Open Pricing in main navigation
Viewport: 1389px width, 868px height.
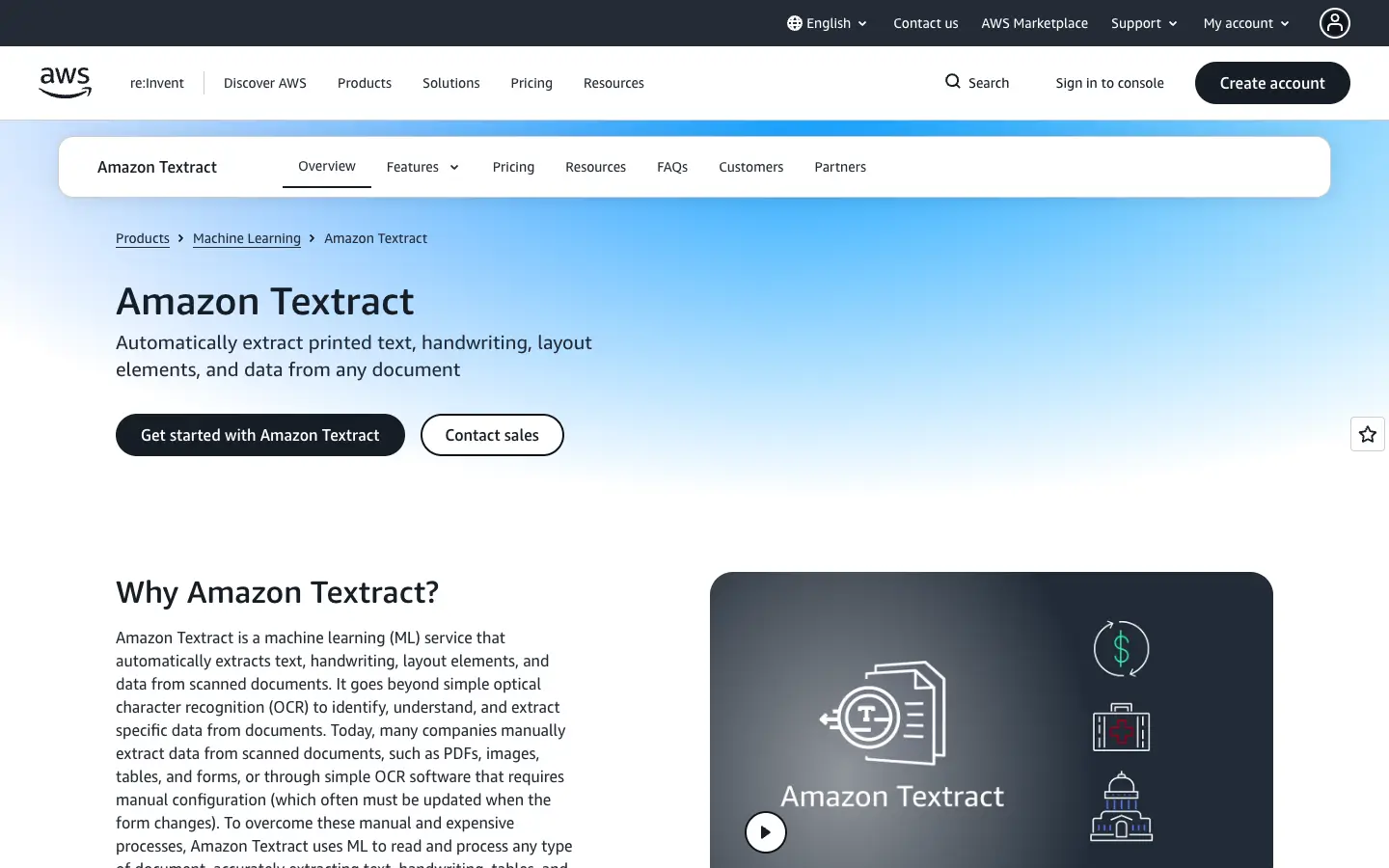click(x=531, y=83)
